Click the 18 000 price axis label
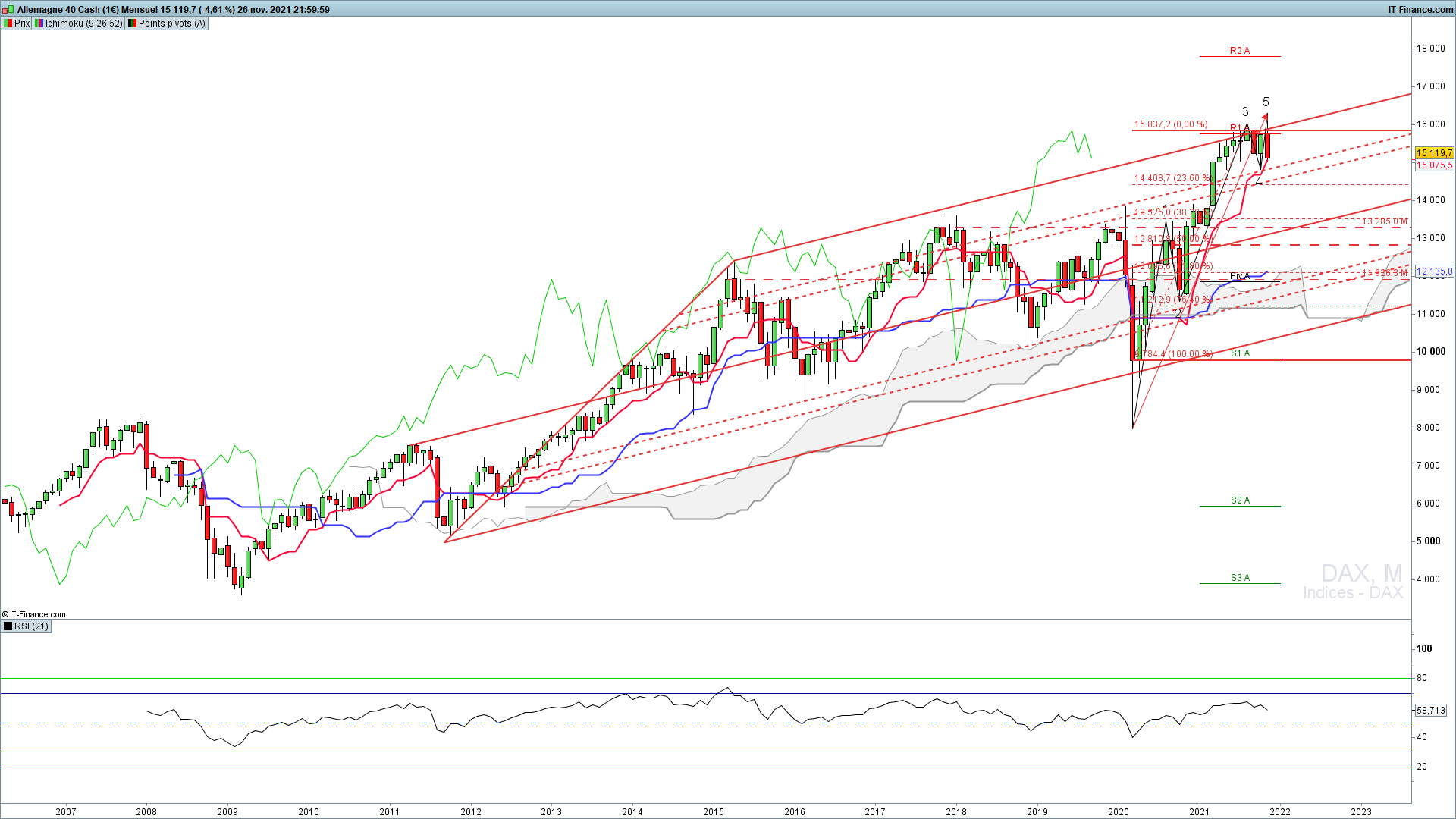The height and width of the screenshot is (819, 1456). coord(1430,49)
